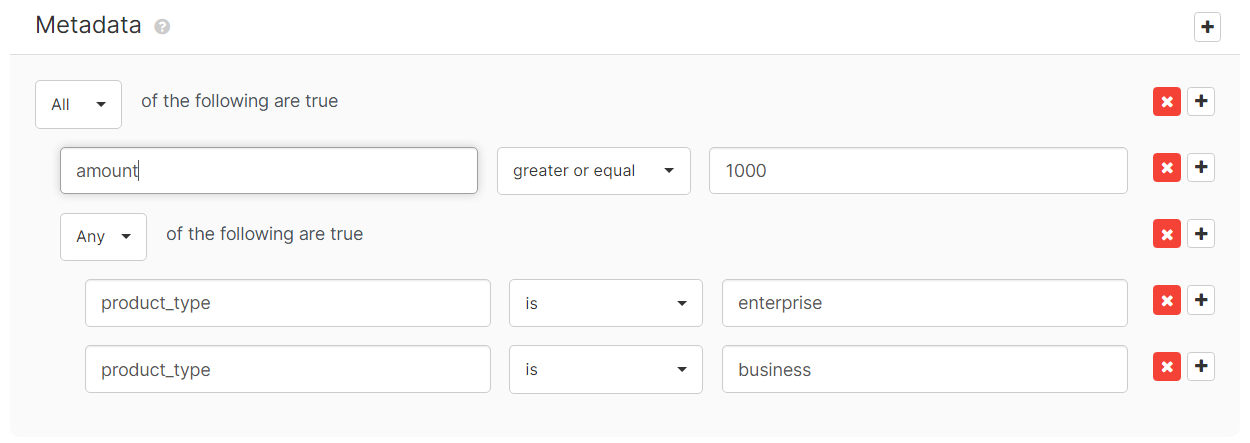
Task: Add a rule to the 'All' group
Action: coord(1201,102)
